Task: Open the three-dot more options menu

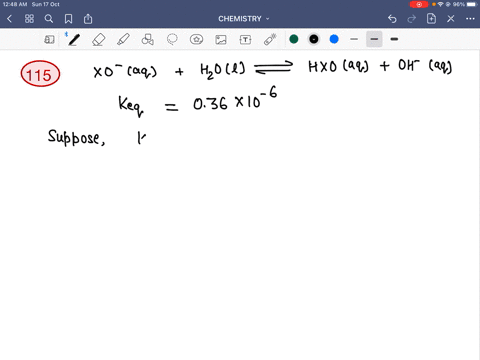Action: tap(470, 19)
